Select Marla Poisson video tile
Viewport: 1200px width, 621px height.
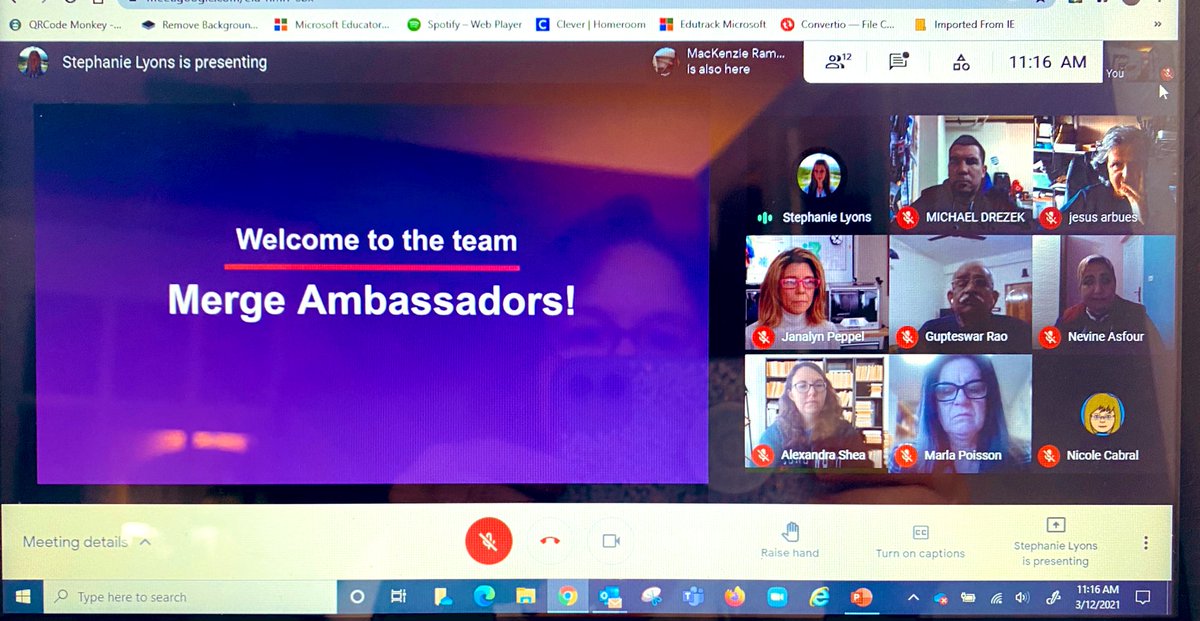pos(960,411)
